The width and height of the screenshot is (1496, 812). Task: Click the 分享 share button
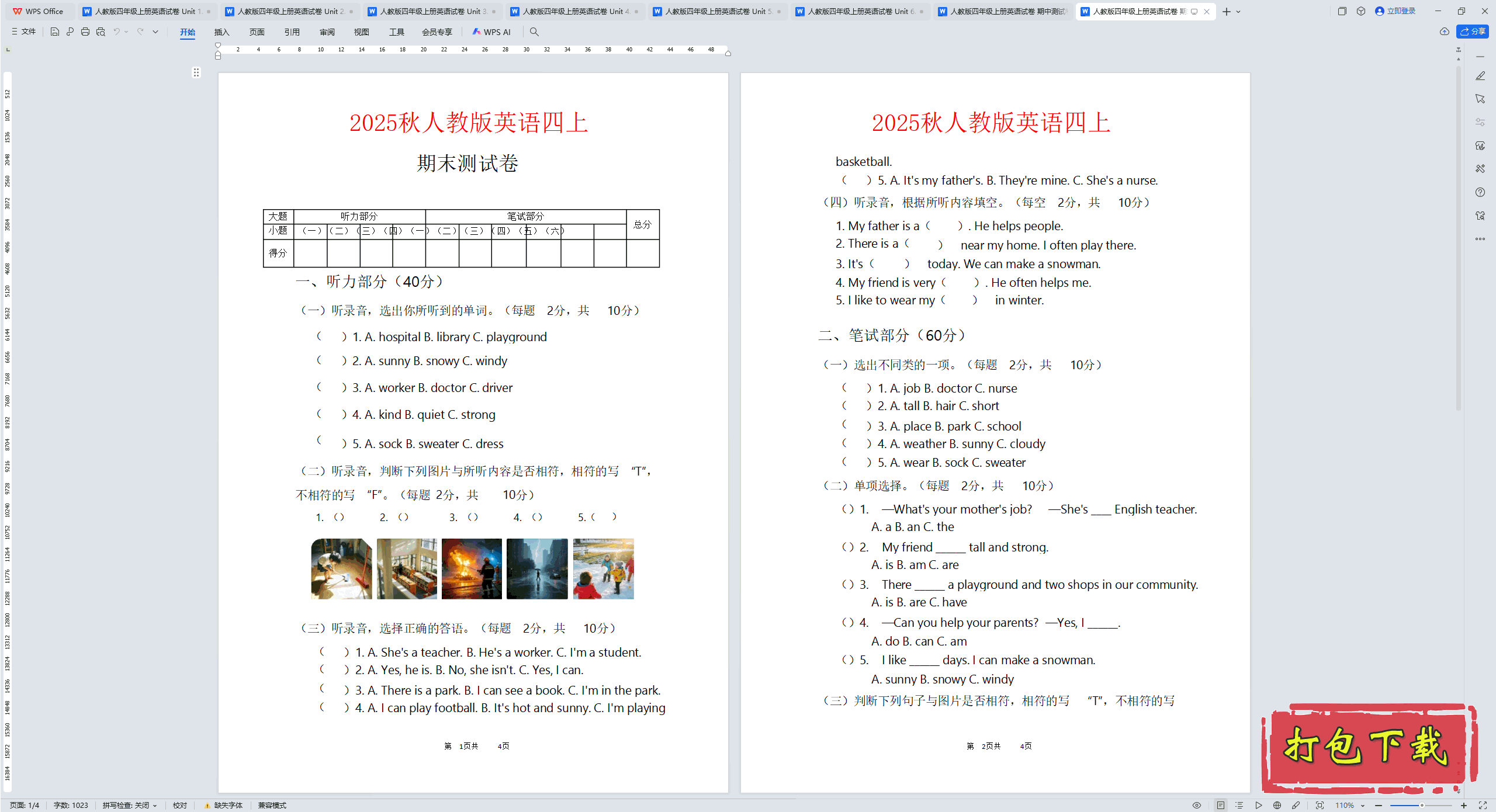coord(1473,32)
